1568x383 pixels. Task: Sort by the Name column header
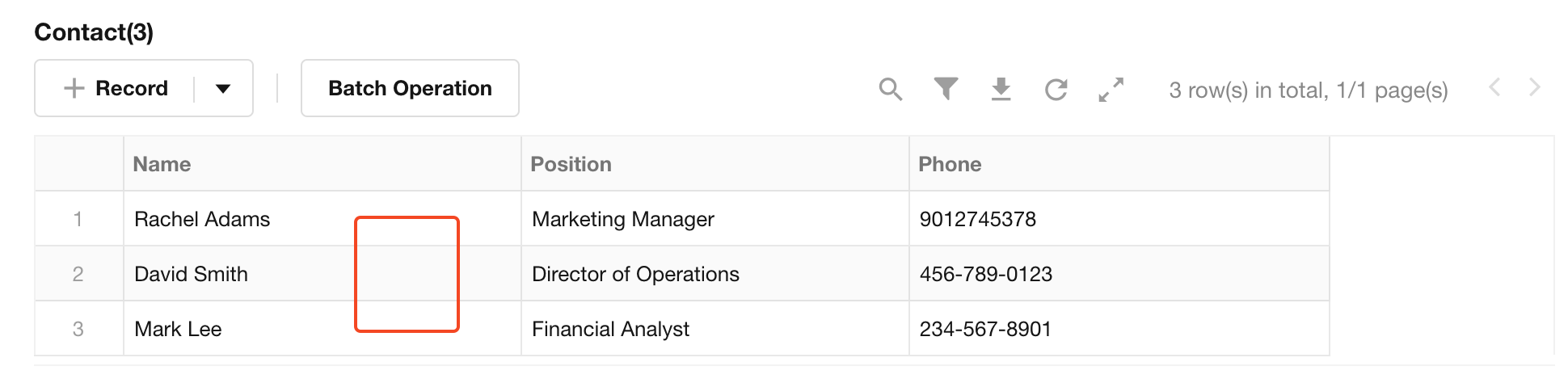point(162,164)
